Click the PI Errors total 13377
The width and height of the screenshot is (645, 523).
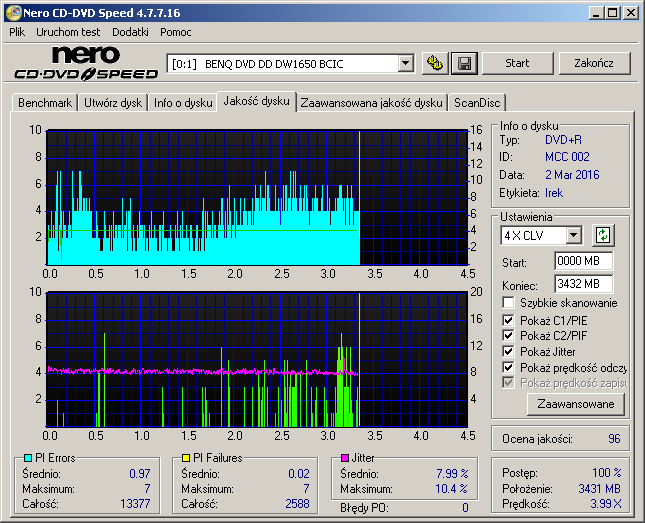[x=135, y=504]
